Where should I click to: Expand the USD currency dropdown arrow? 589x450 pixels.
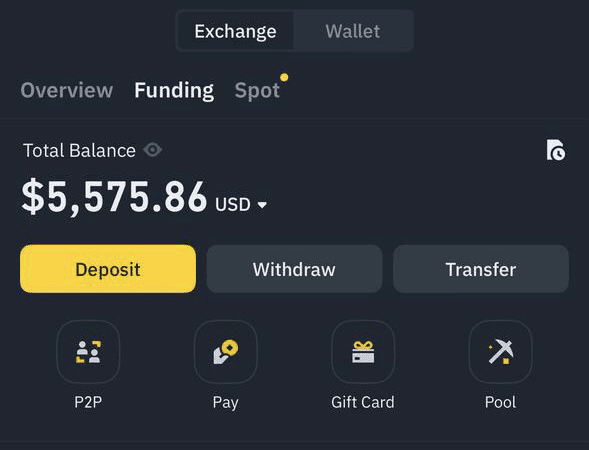coord(262,205)
